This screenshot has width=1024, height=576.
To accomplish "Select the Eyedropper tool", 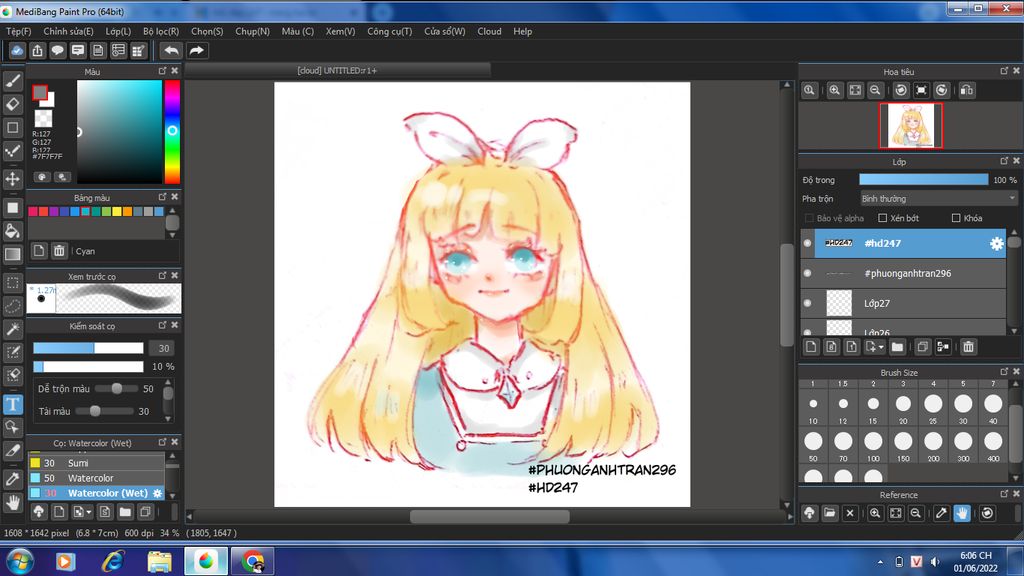I will [x=13, y=479].
